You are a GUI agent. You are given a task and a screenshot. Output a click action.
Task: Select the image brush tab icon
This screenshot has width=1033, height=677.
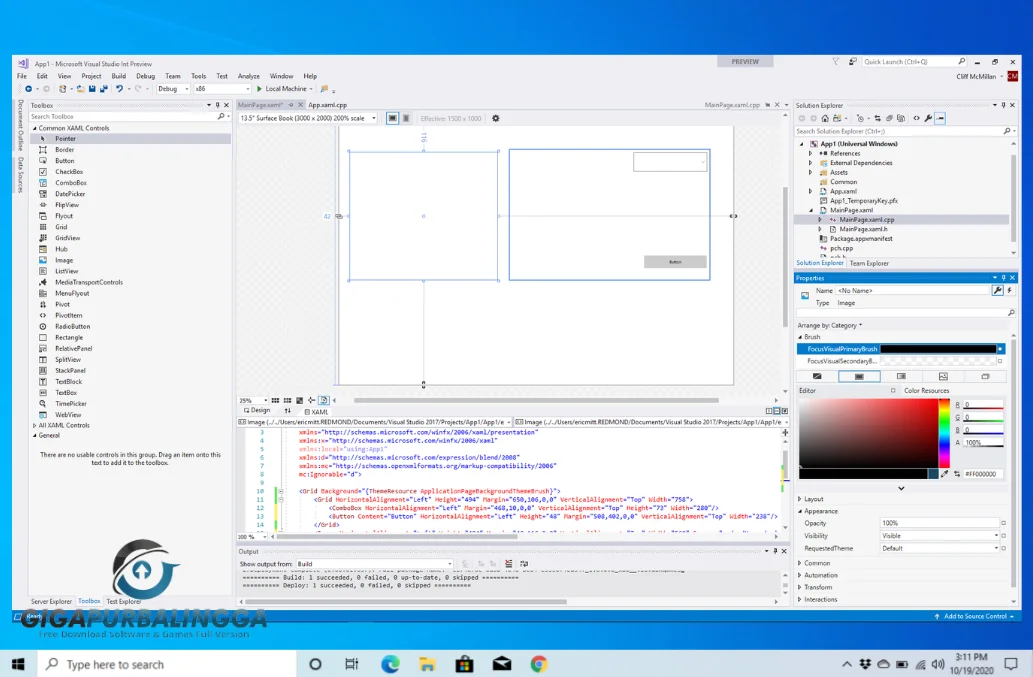click(943, 377)
